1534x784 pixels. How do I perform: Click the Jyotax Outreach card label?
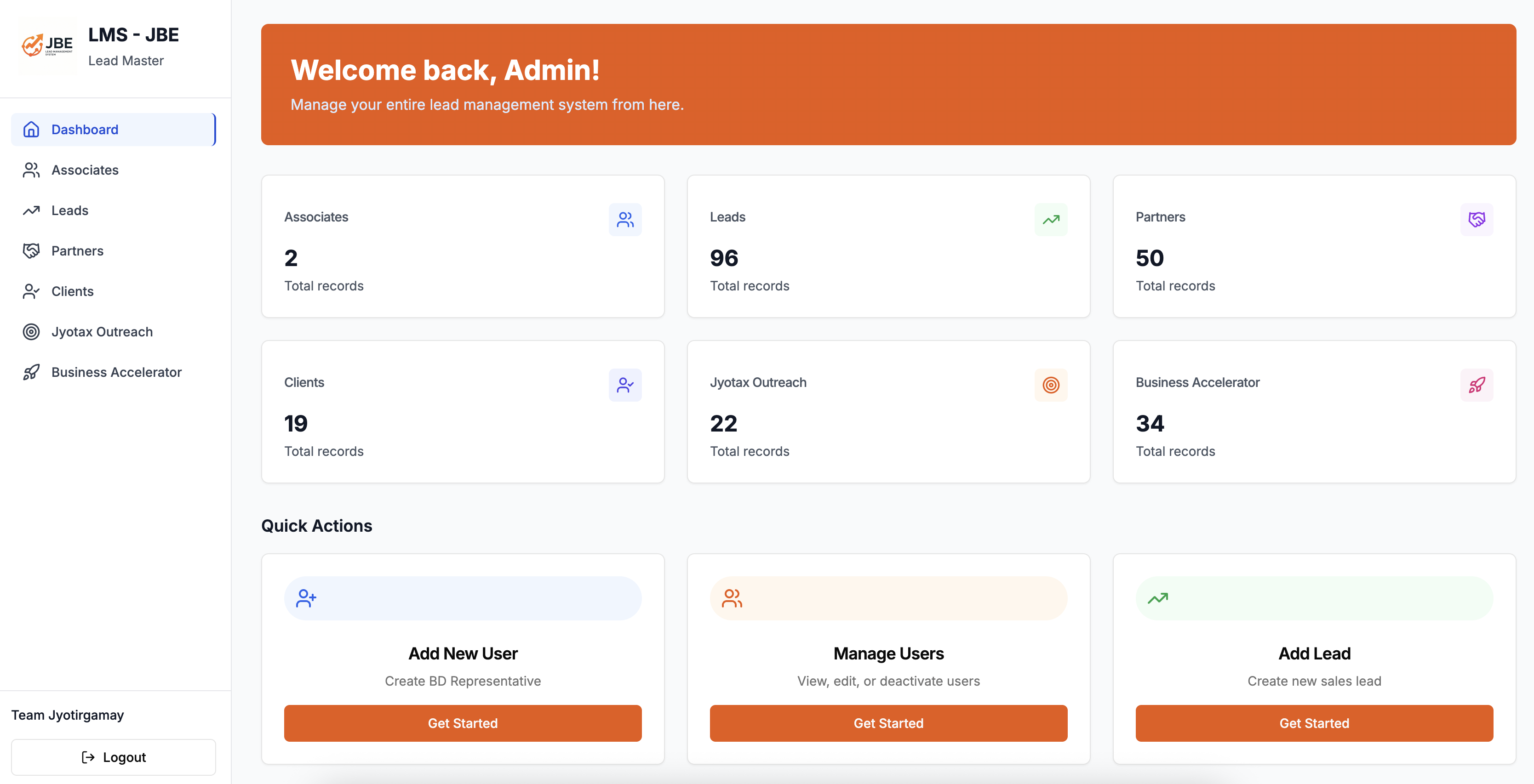(758, 382)
